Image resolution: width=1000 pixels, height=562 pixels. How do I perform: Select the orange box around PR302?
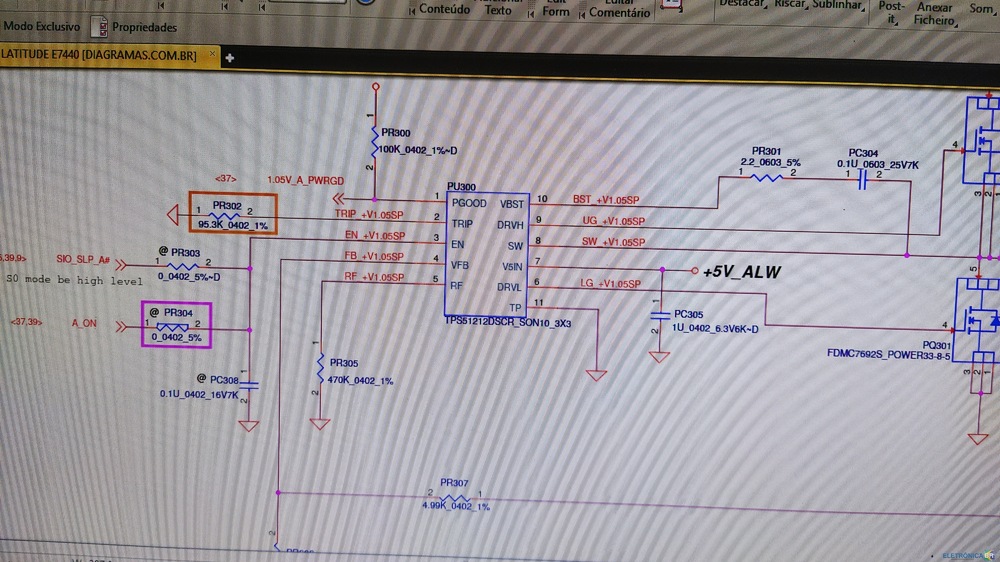click(234, 214)
